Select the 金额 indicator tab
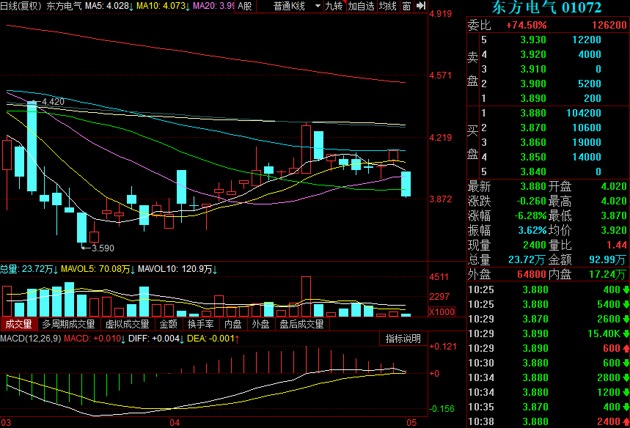The image size is (630, 428). (166, 324)
